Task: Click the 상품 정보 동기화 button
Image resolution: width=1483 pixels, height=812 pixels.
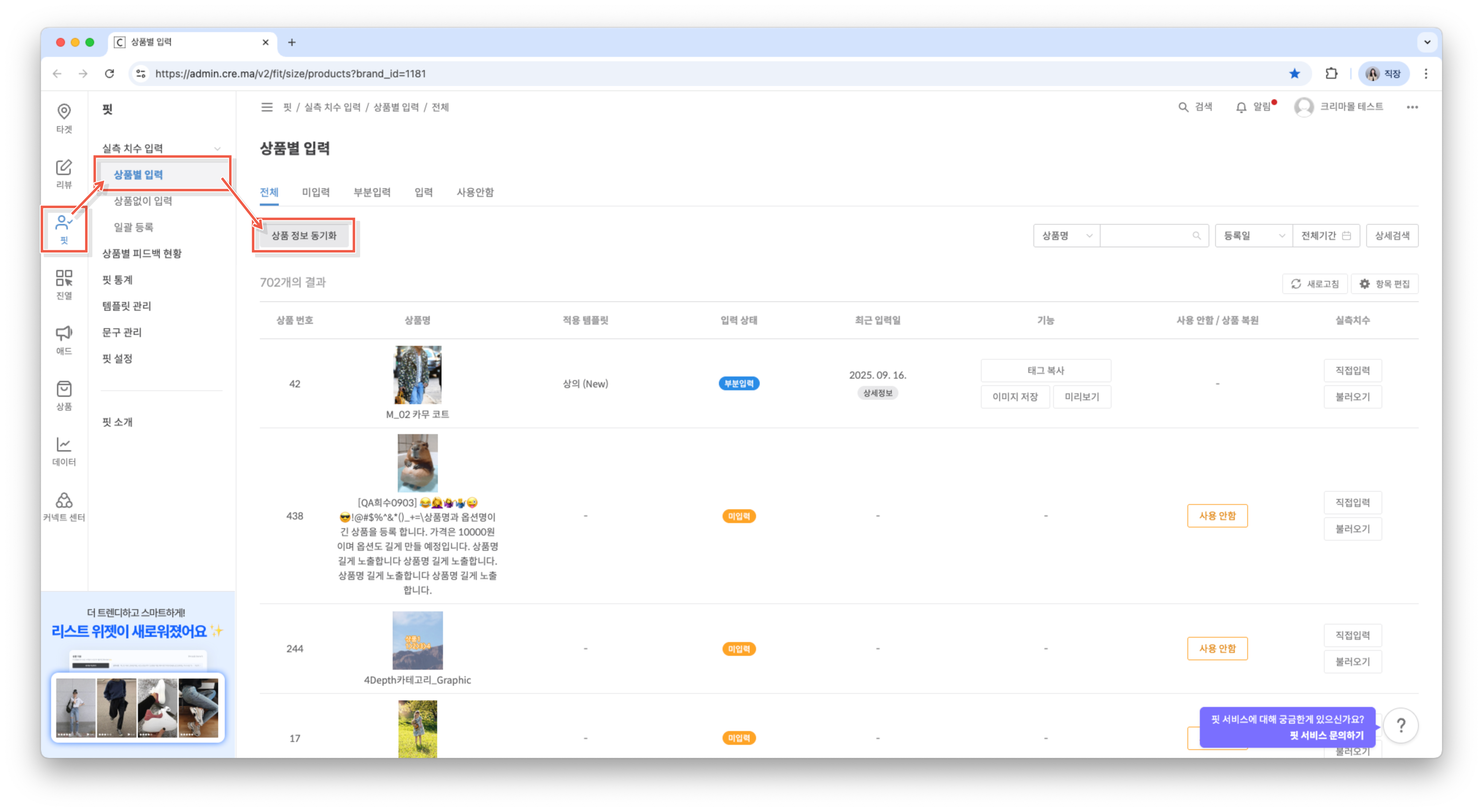Action: tap(304, 235)
